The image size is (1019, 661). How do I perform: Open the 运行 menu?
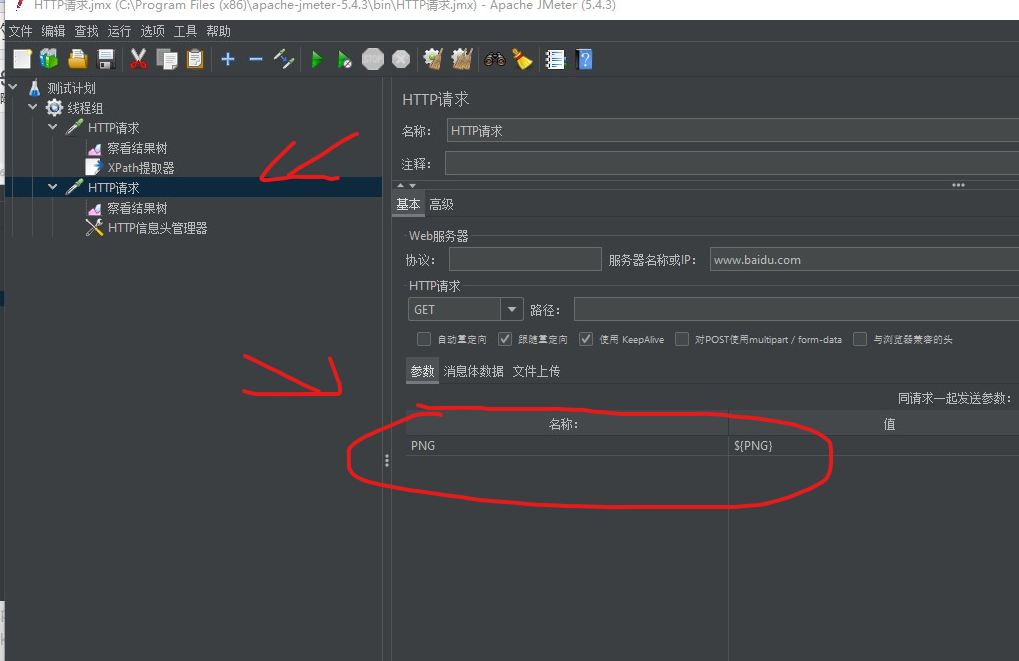click(119, 31)
